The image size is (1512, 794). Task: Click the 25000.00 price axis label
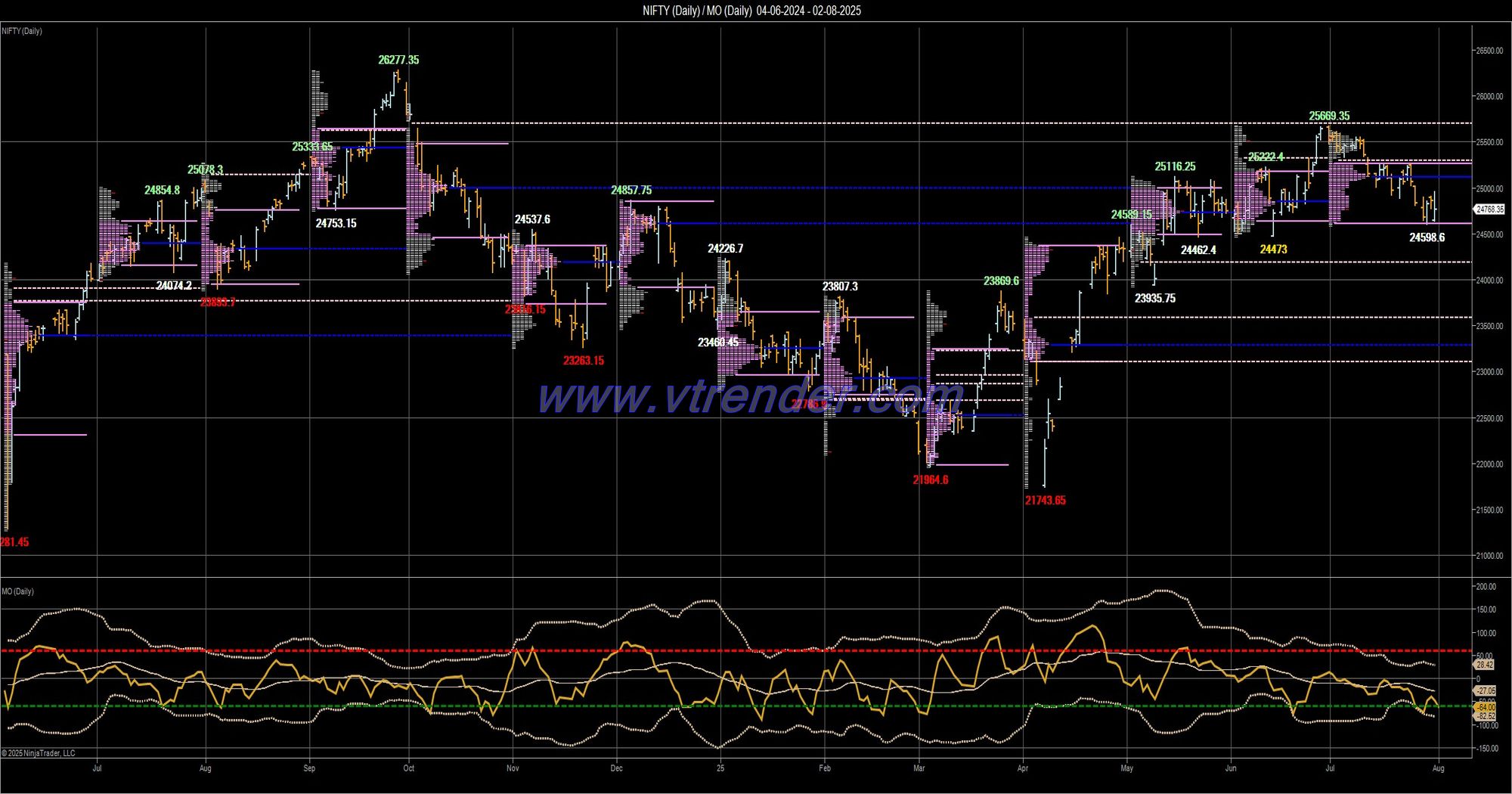pyautogui.click(x=1489, y=188)
